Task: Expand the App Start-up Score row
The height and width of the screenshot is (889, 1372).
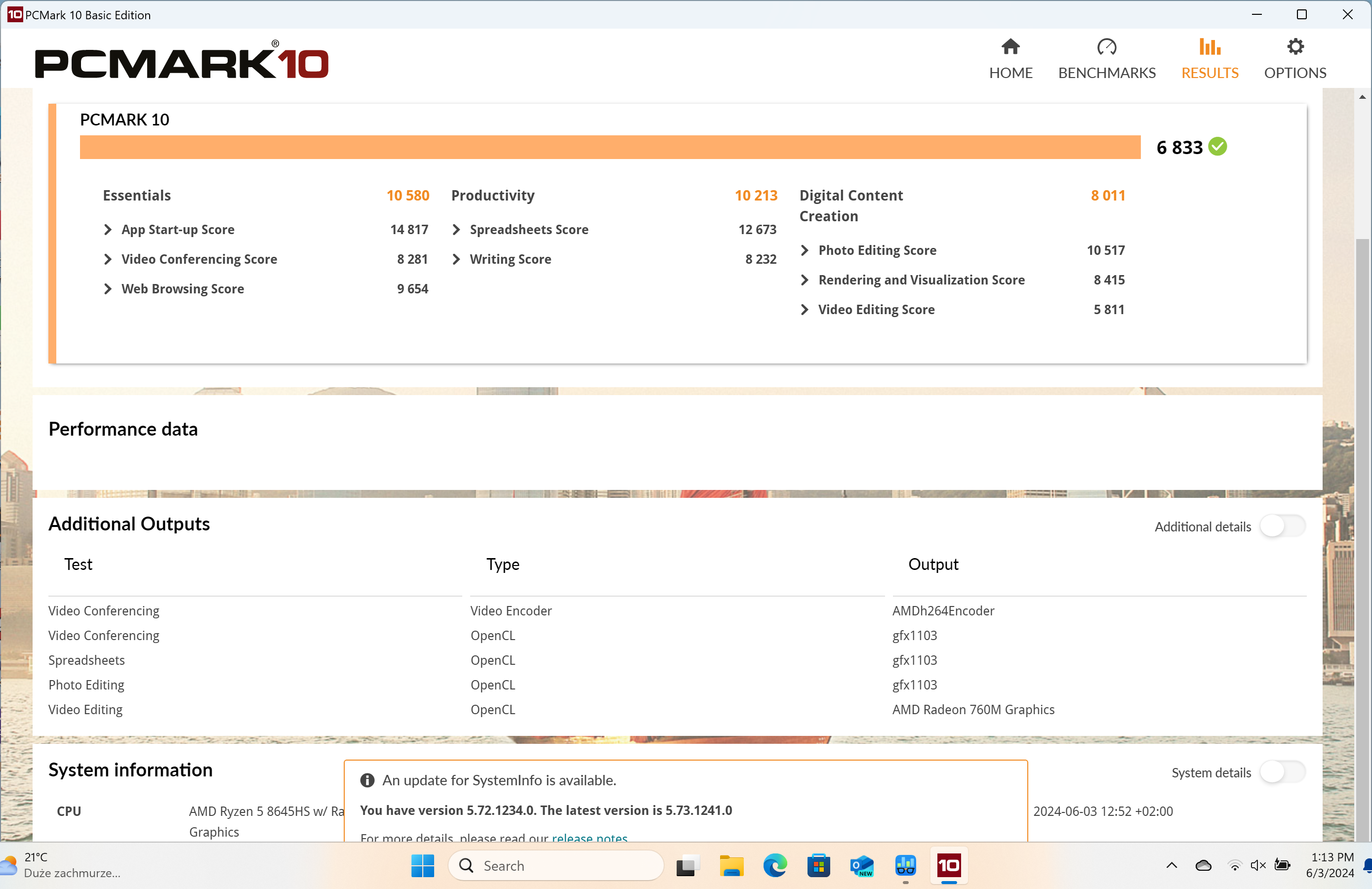Action: coord(108,230)
